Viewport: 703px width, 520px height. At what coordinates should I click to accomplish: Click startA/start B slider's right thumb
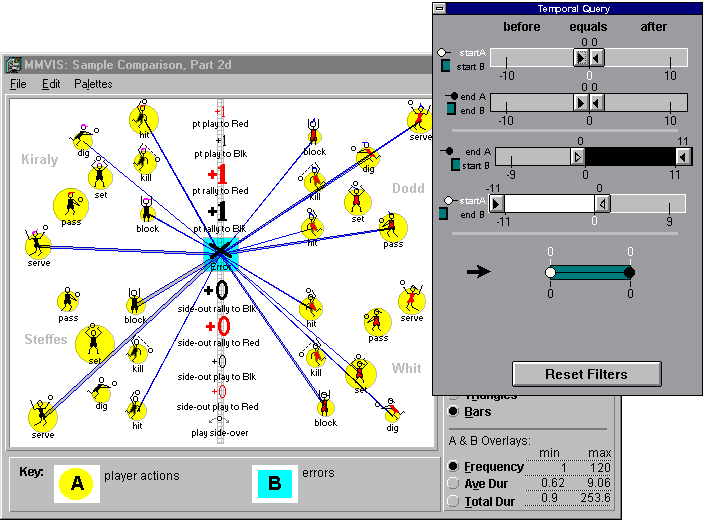tap(596, 57)
